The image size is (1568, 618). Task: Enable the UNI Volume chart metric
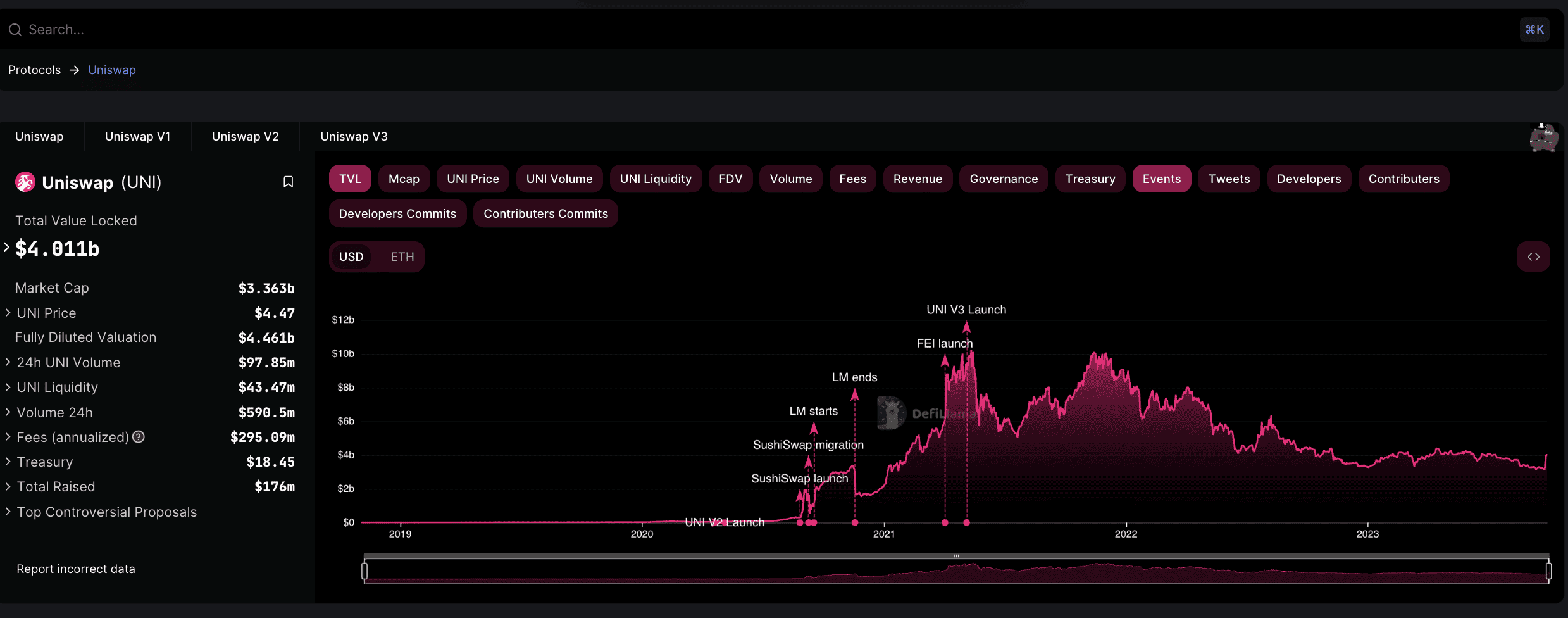pyautogui.click(x=559, y=179)
